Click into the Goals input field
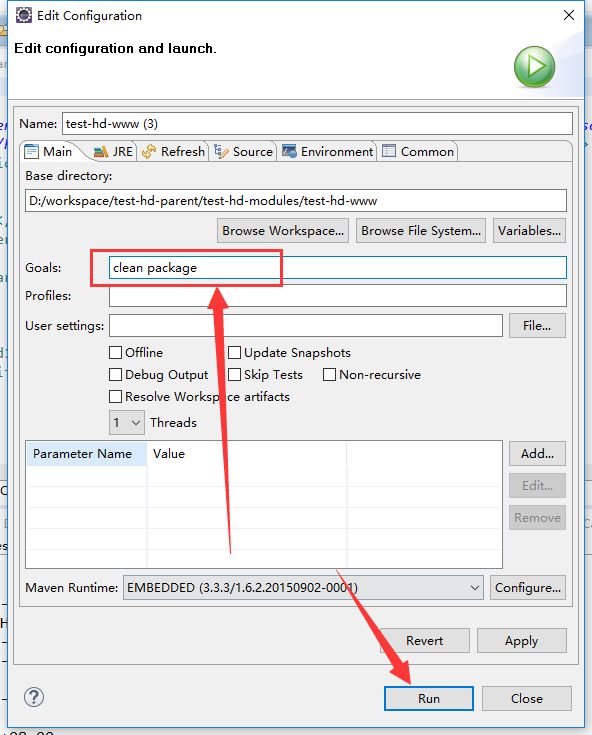Viewport: 592px width, 735px height. click(337, 268)
